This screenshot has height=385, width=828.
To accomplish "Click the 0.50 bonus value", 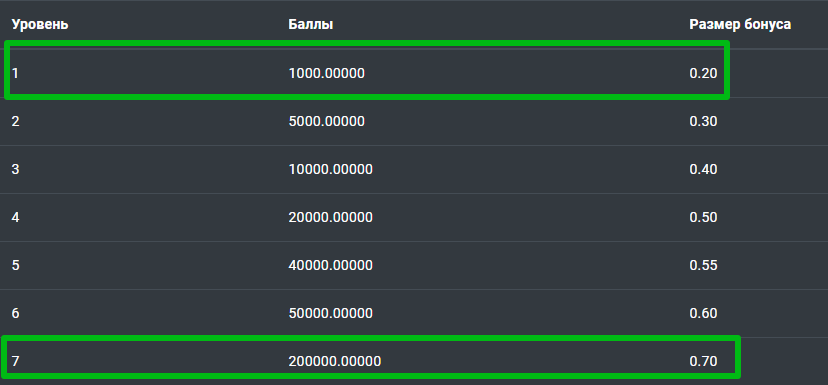I will 703,218.
